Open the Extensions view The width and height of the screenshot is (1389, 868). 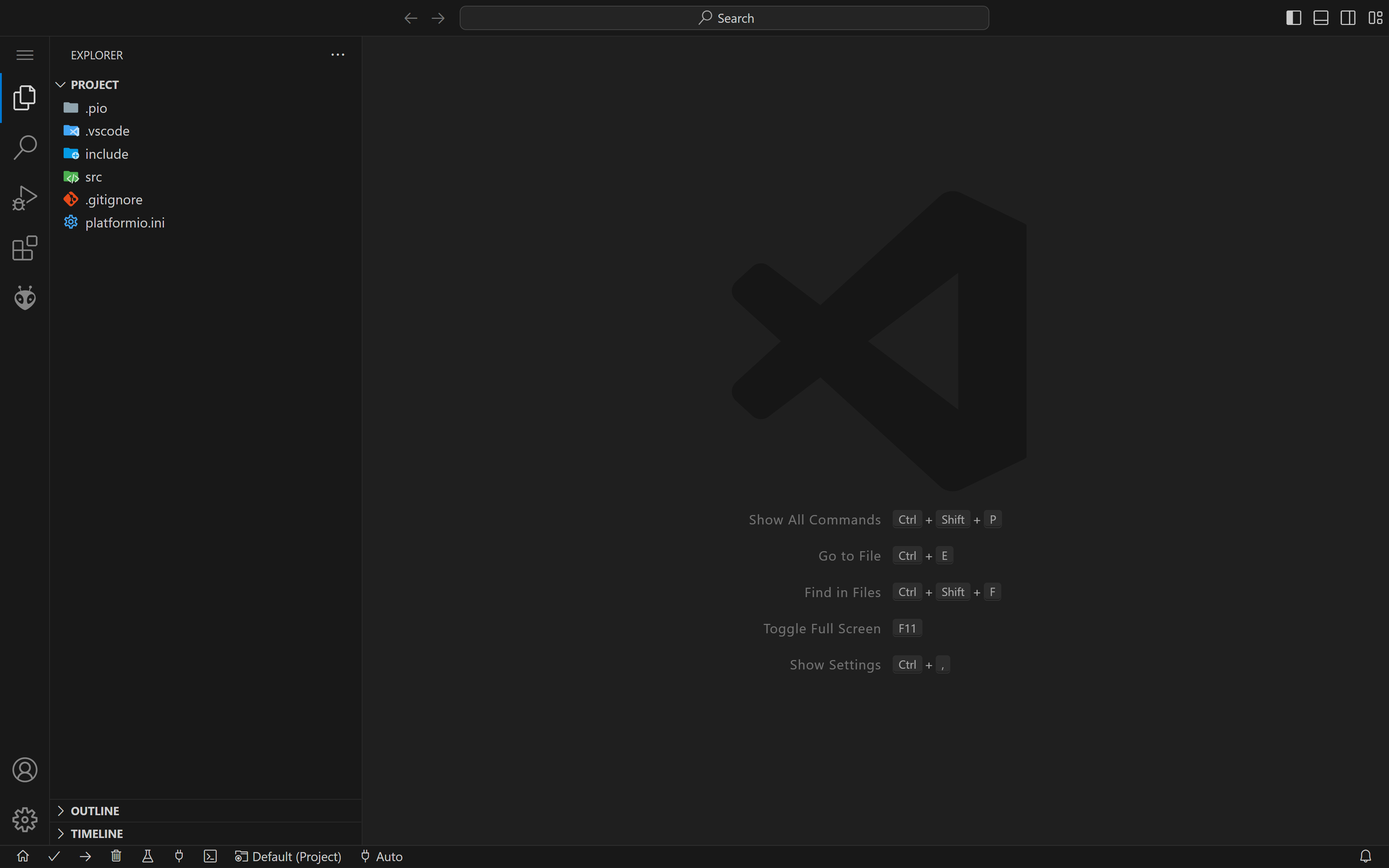click(25, 248)
